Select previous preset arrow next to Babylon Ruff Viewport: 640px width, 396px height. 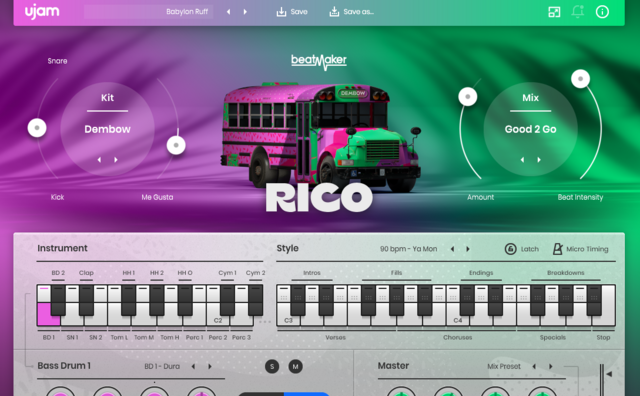pos(229,12)
